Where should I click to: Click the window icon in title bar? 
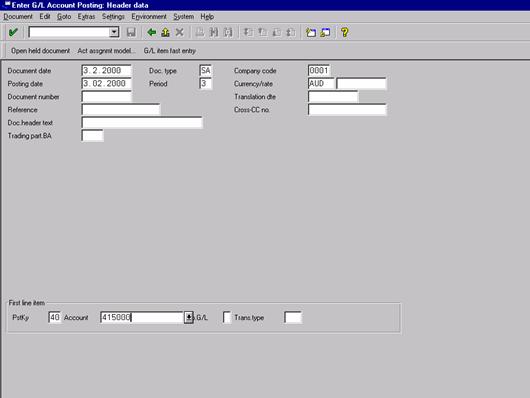[x=6, y=4]
